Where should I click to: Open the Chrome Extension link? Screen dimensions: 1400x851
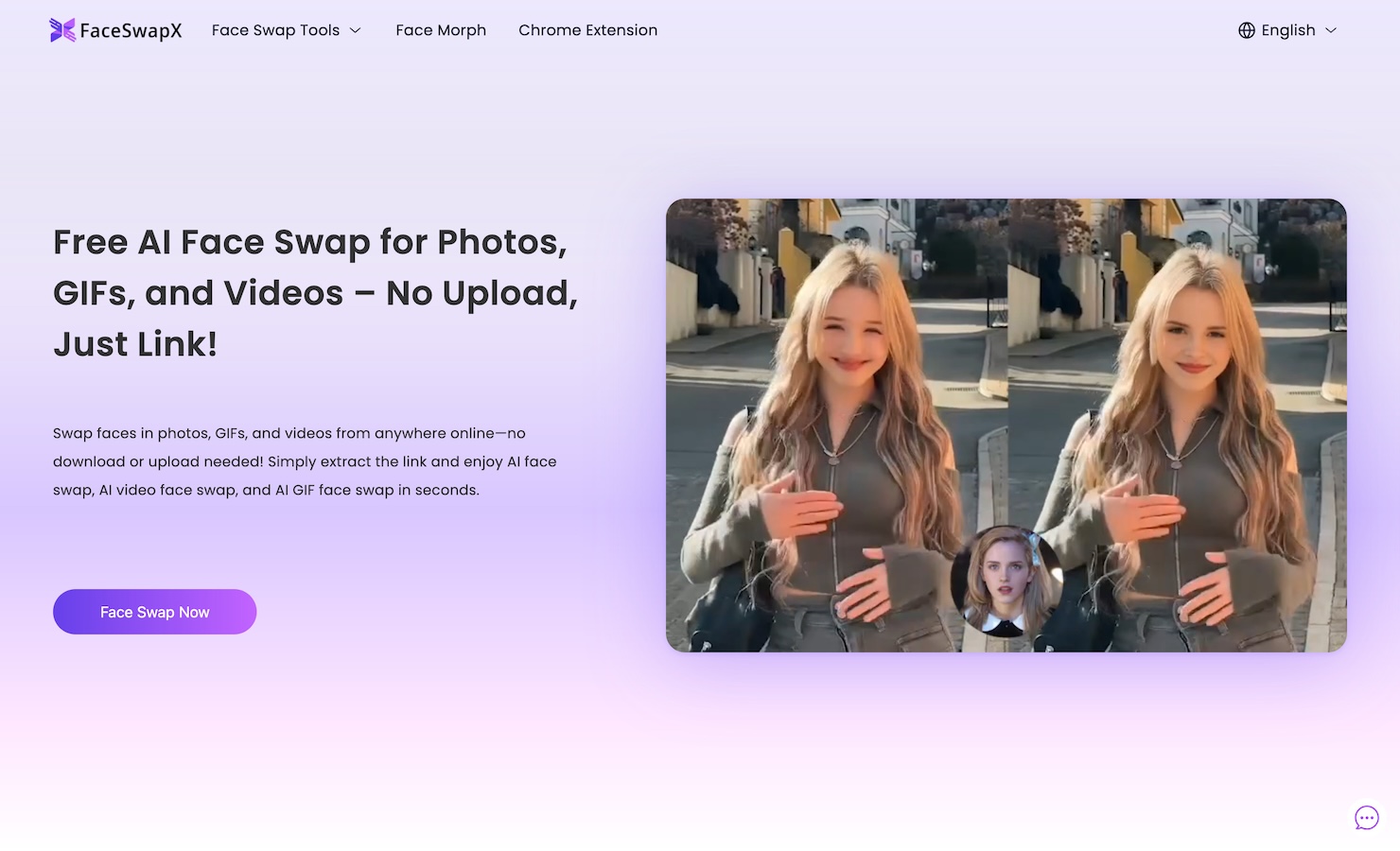[587, 30]
